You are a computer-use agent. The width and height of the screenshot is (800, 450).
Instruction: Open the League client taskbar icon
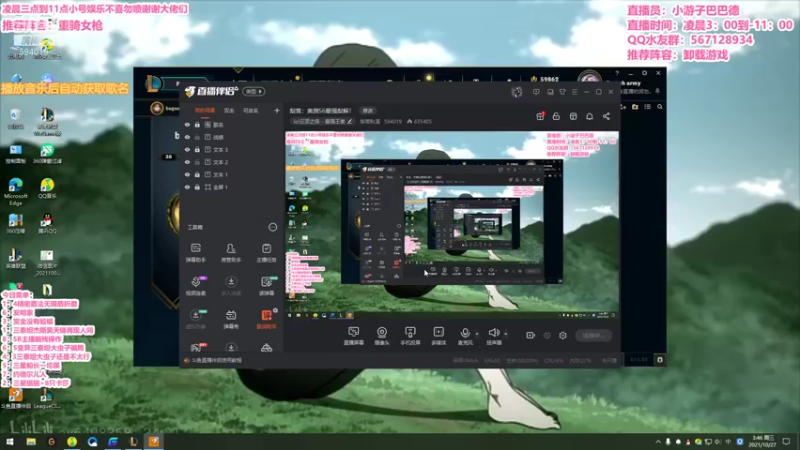point(133,442)
